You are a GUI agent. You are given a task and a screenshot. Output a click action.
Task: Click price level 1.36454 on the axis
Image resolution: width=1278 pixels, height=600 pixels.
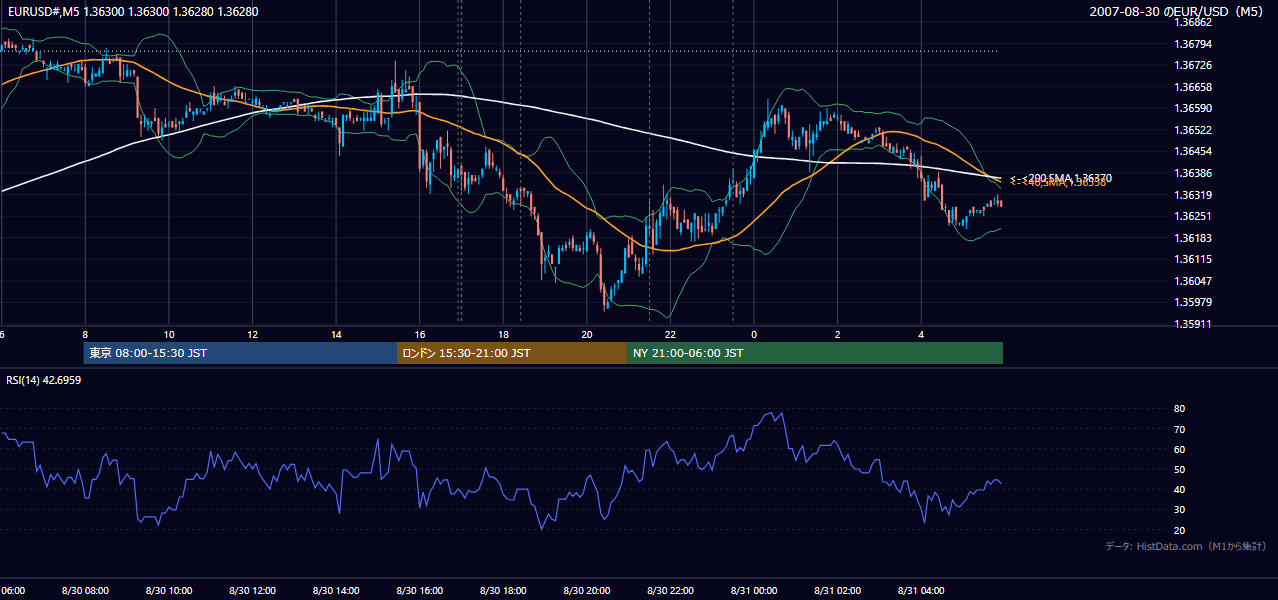(x=1192, y=151)
